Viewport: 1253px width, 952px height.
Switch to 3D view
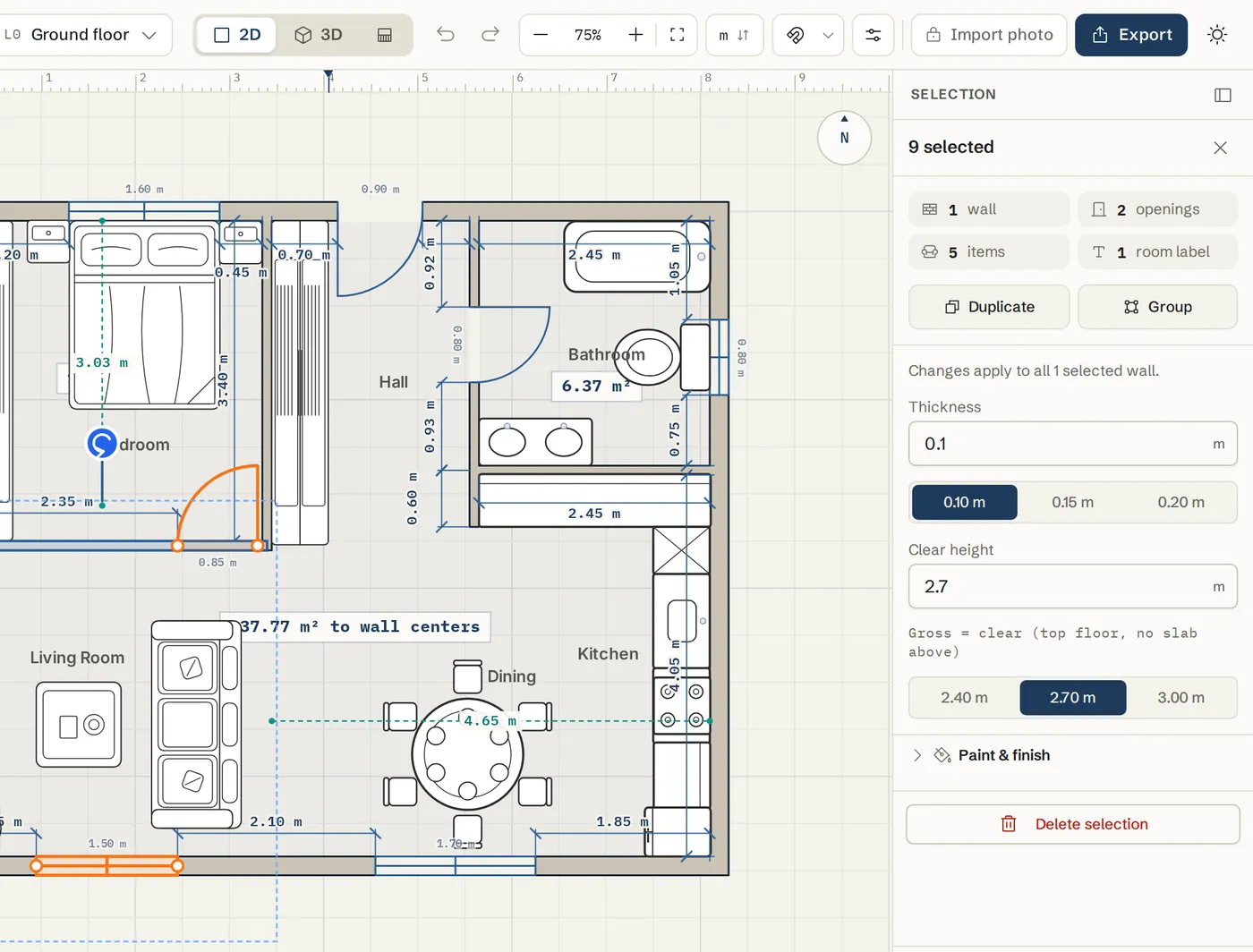(x=319, y=35)
